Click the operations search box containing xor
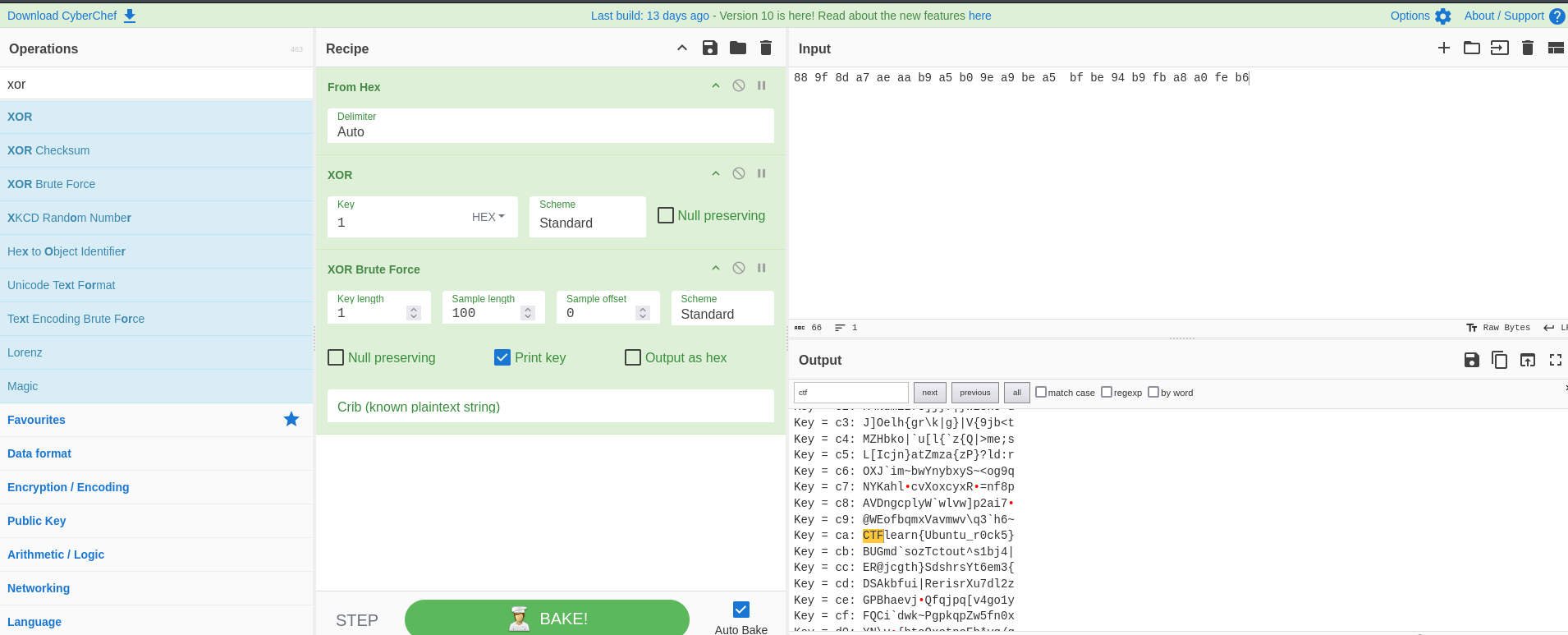This screenshot has height=635, width=1568. click(x=156, y=84)
